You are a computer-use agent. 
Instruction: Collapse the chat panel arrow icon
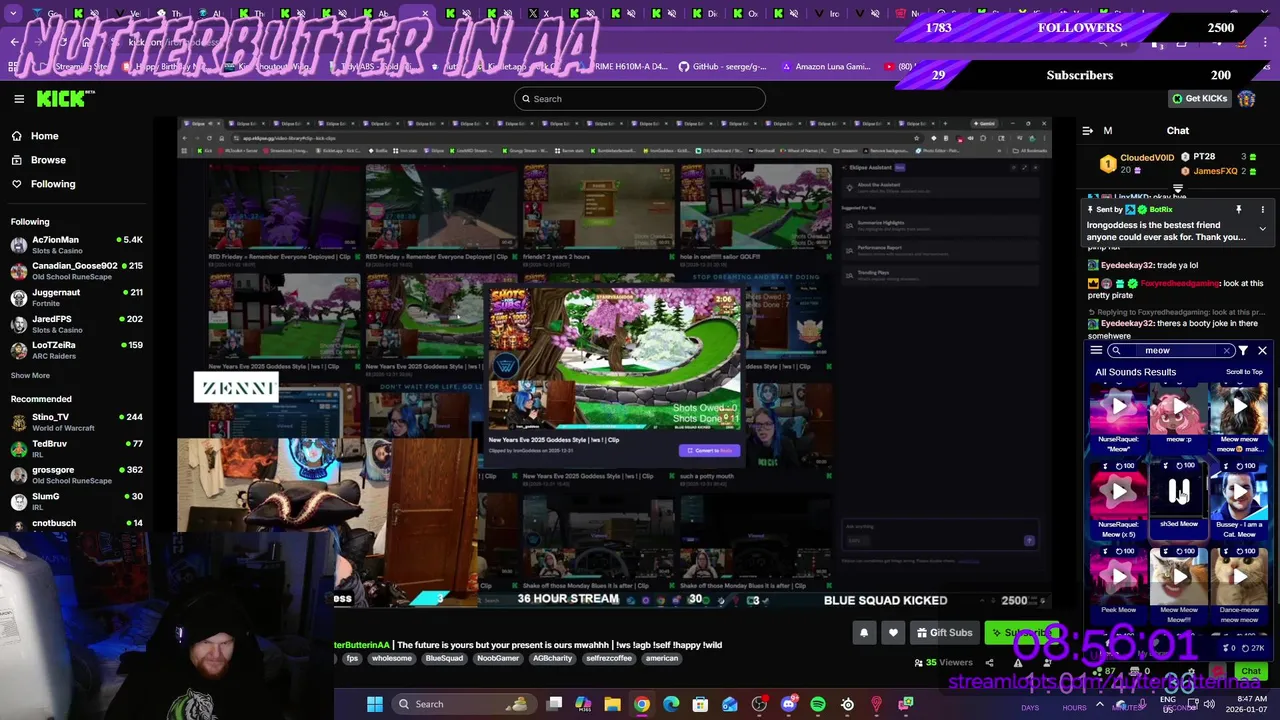(x=1087, y=131)
